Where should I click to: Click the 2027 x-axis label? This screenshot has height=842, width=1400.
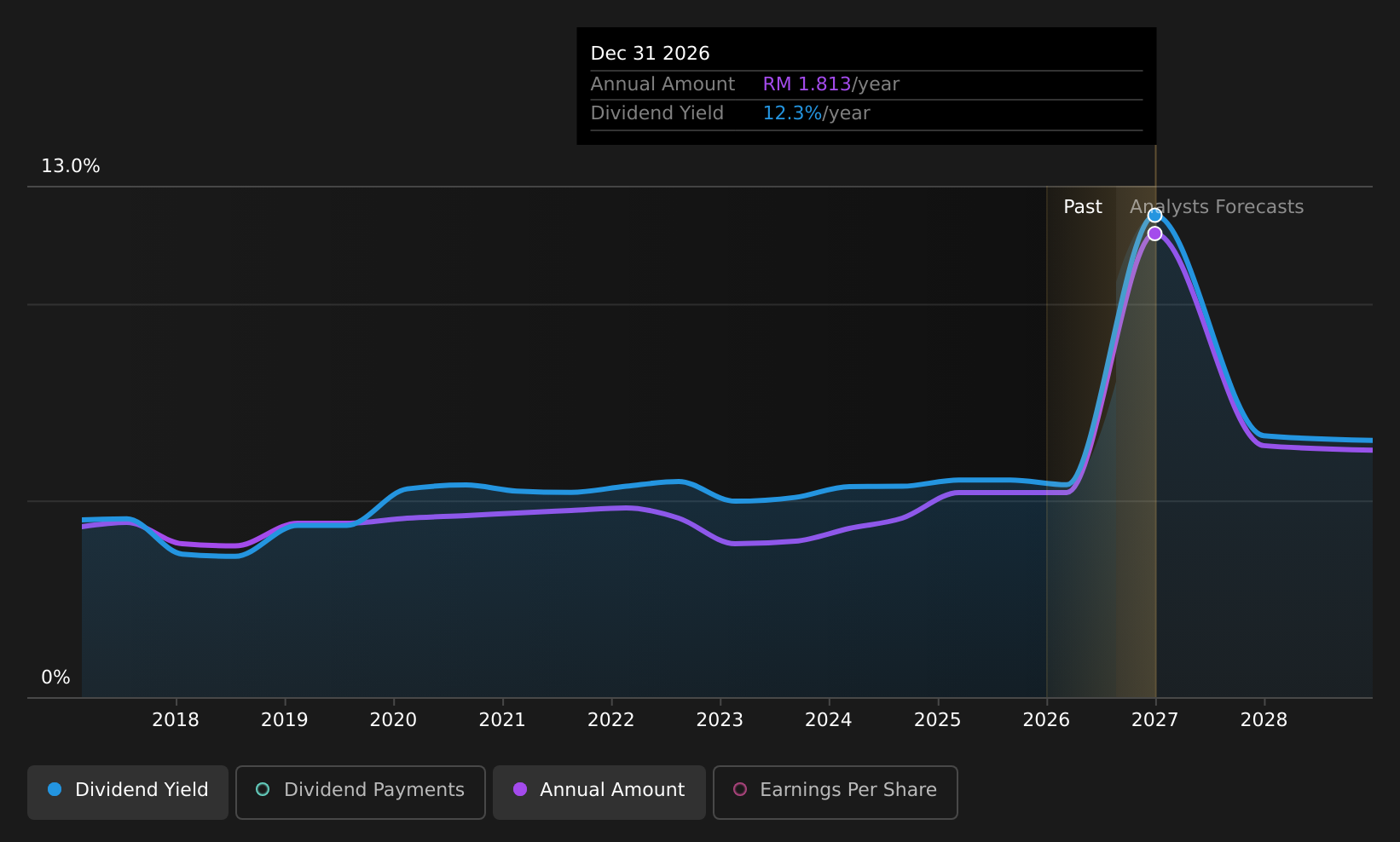(x=1155, y=720)
